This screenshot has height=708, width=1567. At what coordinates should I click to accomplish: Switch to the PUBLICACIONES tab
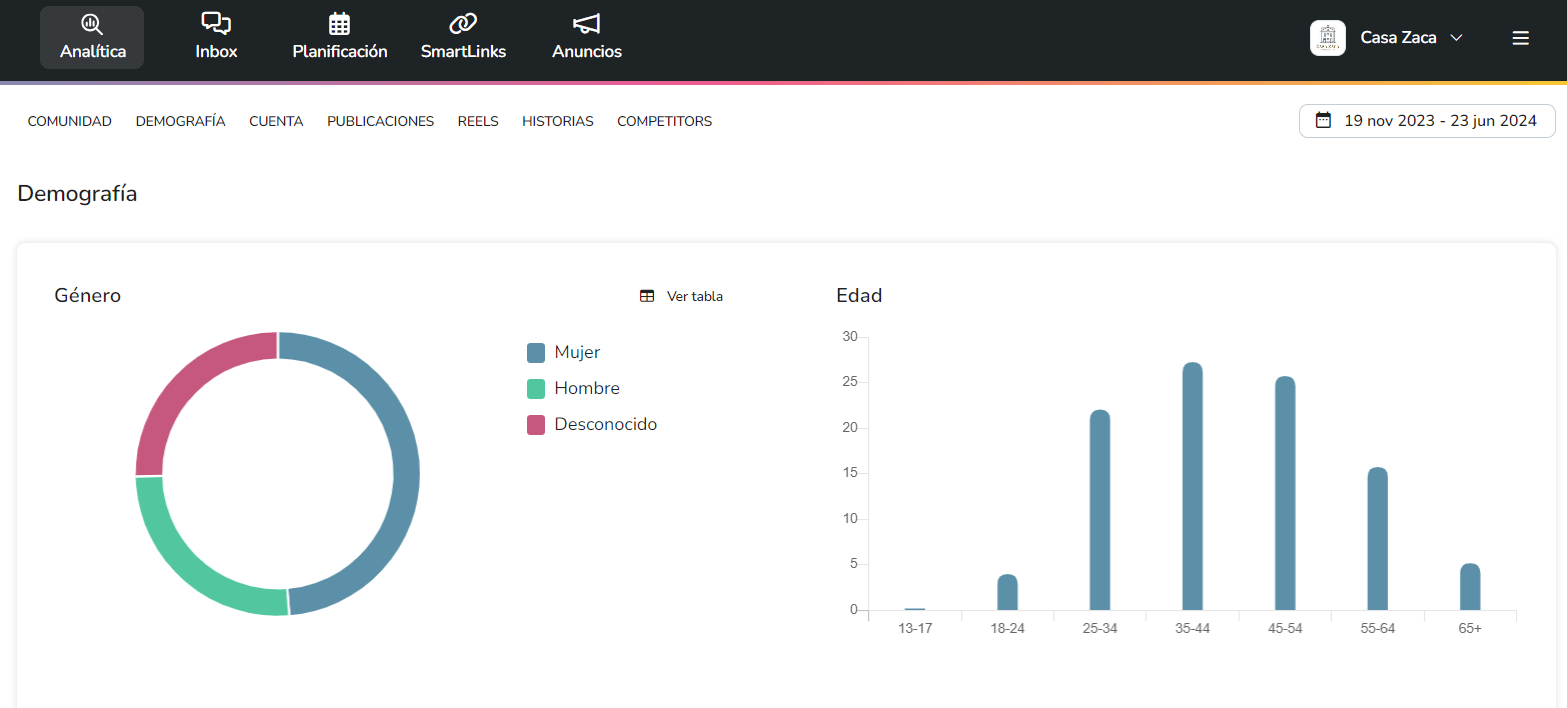(381, 121)
